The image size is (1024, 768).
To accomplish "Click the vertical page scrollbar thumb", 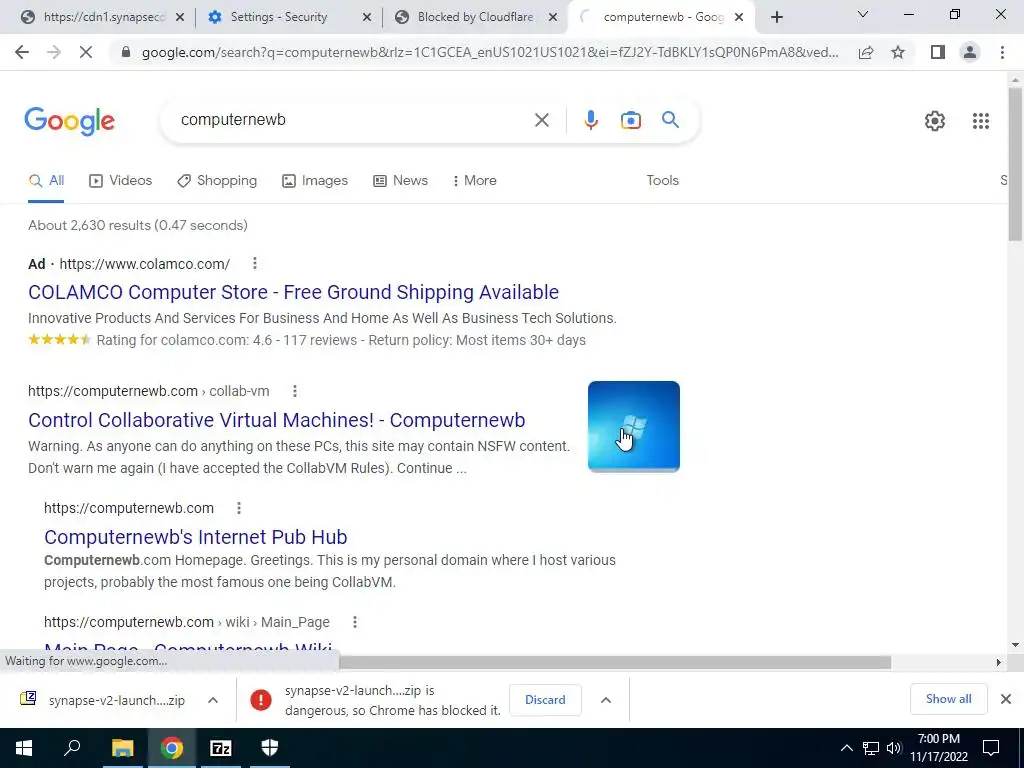I will (1015, 163).
